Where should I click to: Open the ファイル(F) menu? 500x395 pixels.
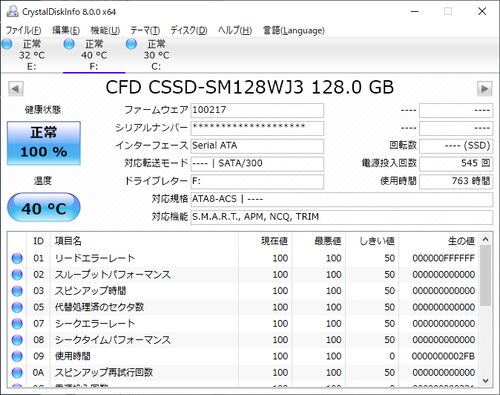coord(24,31)
